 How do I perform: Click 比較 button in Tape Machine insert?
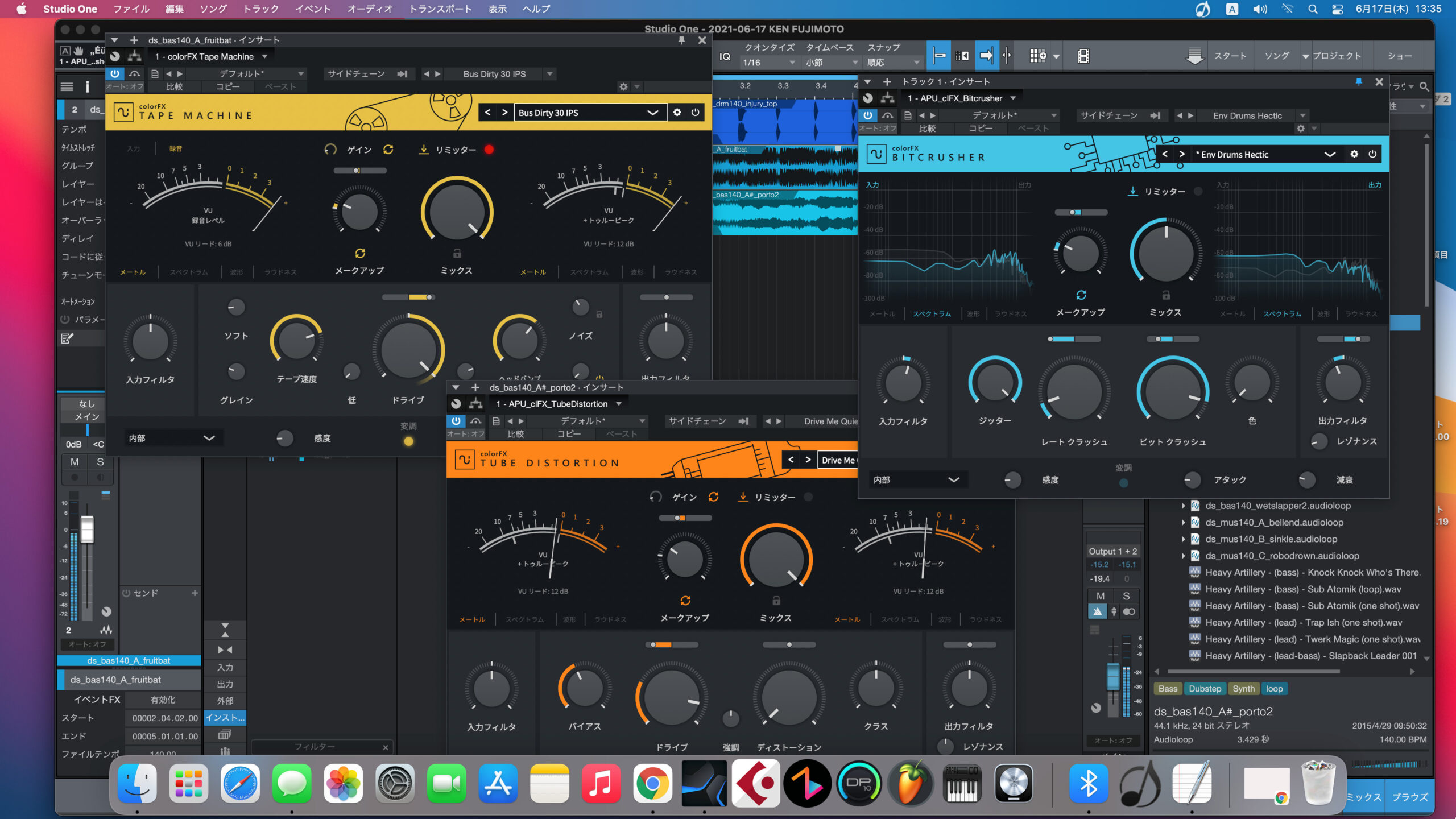174,86
